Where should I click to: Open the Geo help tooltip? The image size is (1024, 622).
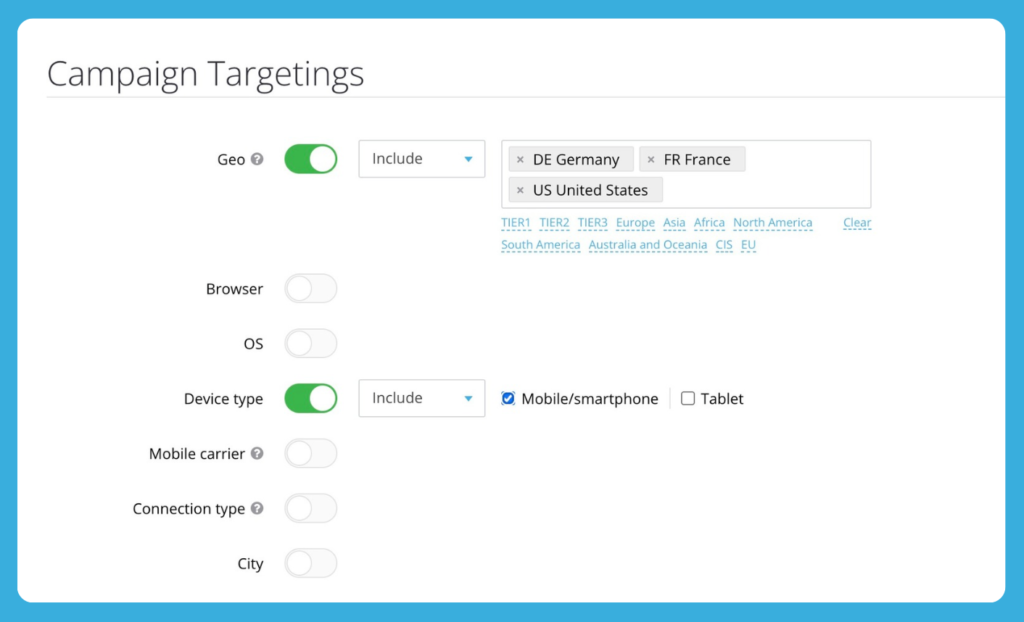(x=260, y=158)
